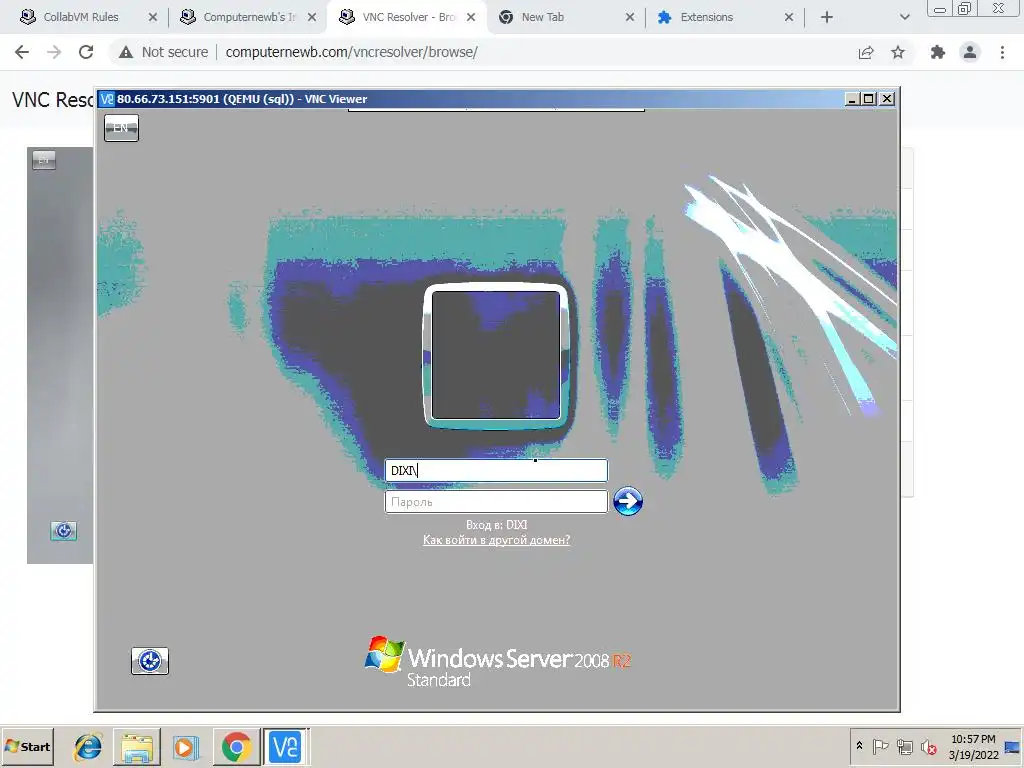Show hidden system tray icons arrow
The height and width of the screenshot is (768, 1024).
(x=859, y=746)
